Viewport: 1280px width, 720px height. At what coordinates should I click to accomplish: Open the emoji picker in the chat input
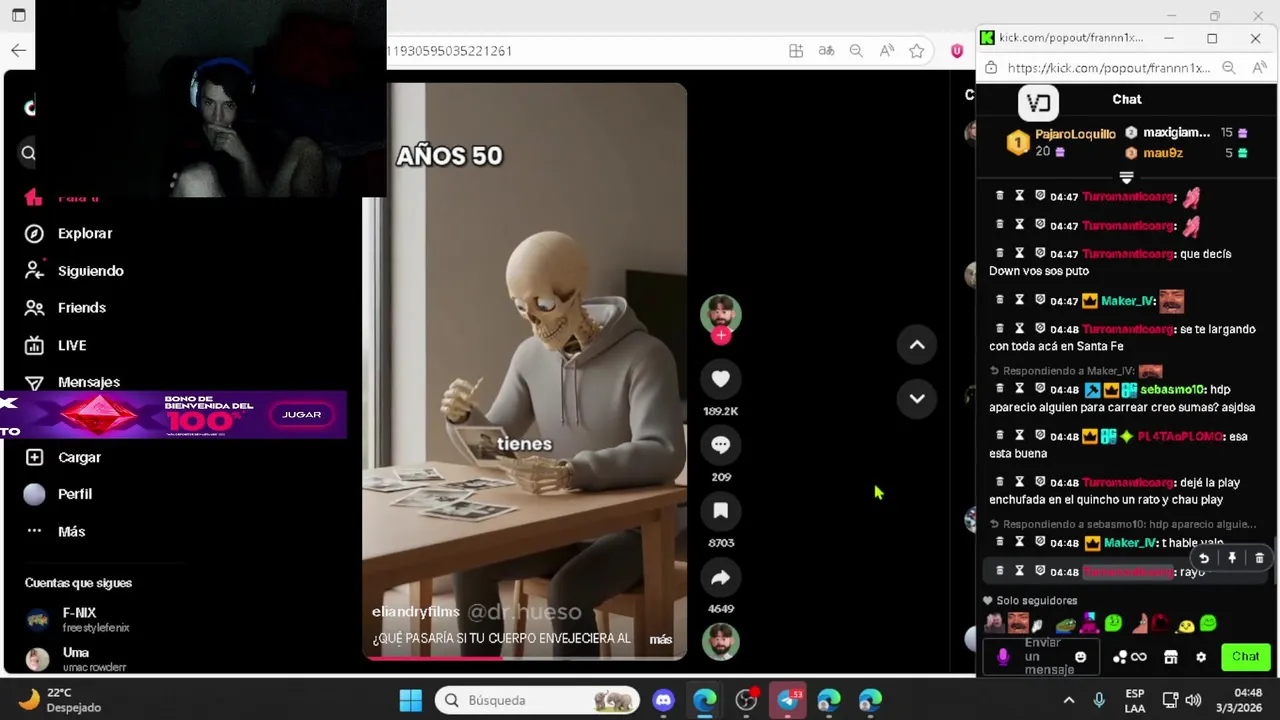1080,657
